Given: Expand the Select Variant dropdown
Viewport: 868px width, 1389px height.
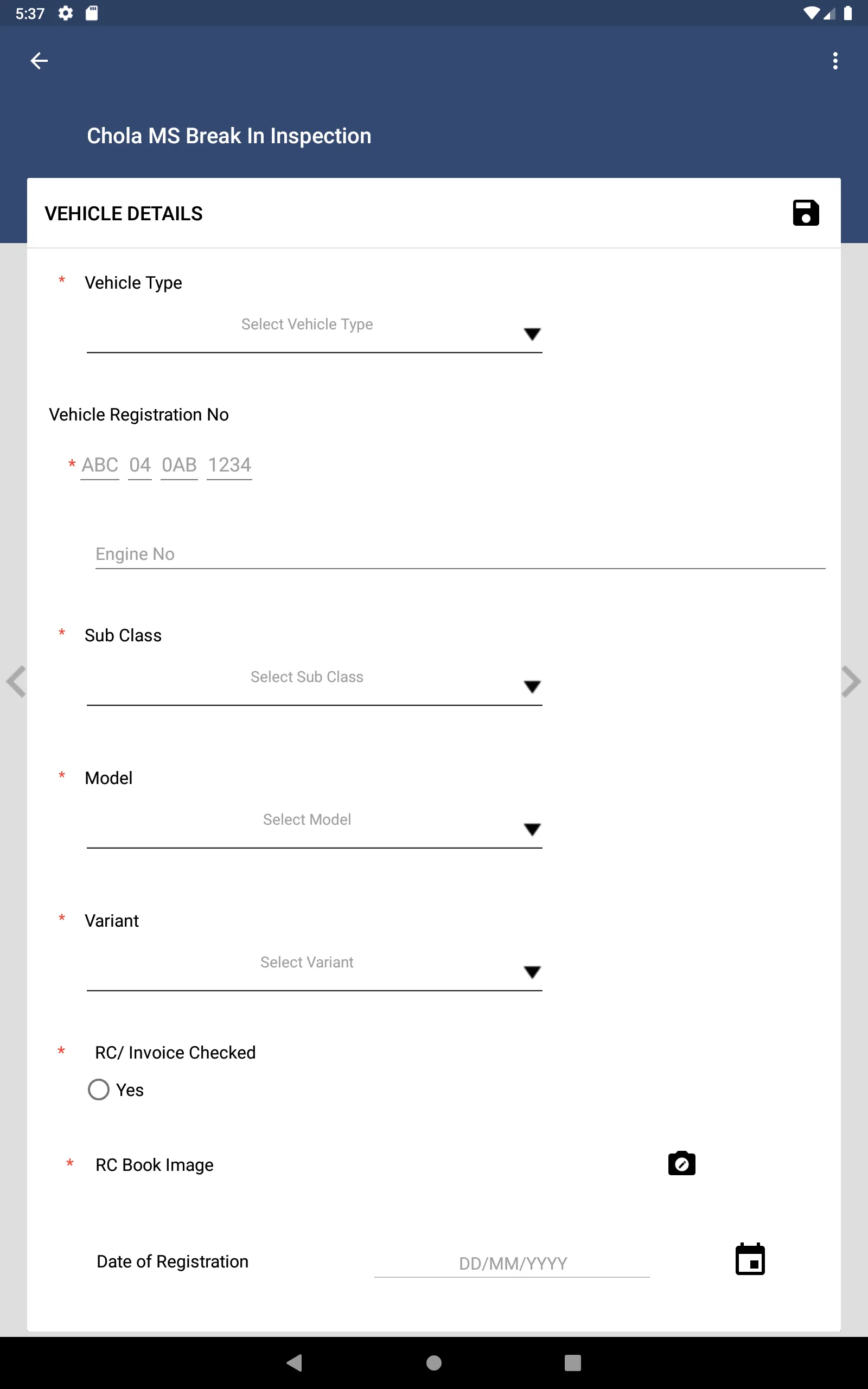Looking at the screenshot, I should point(314,970).
